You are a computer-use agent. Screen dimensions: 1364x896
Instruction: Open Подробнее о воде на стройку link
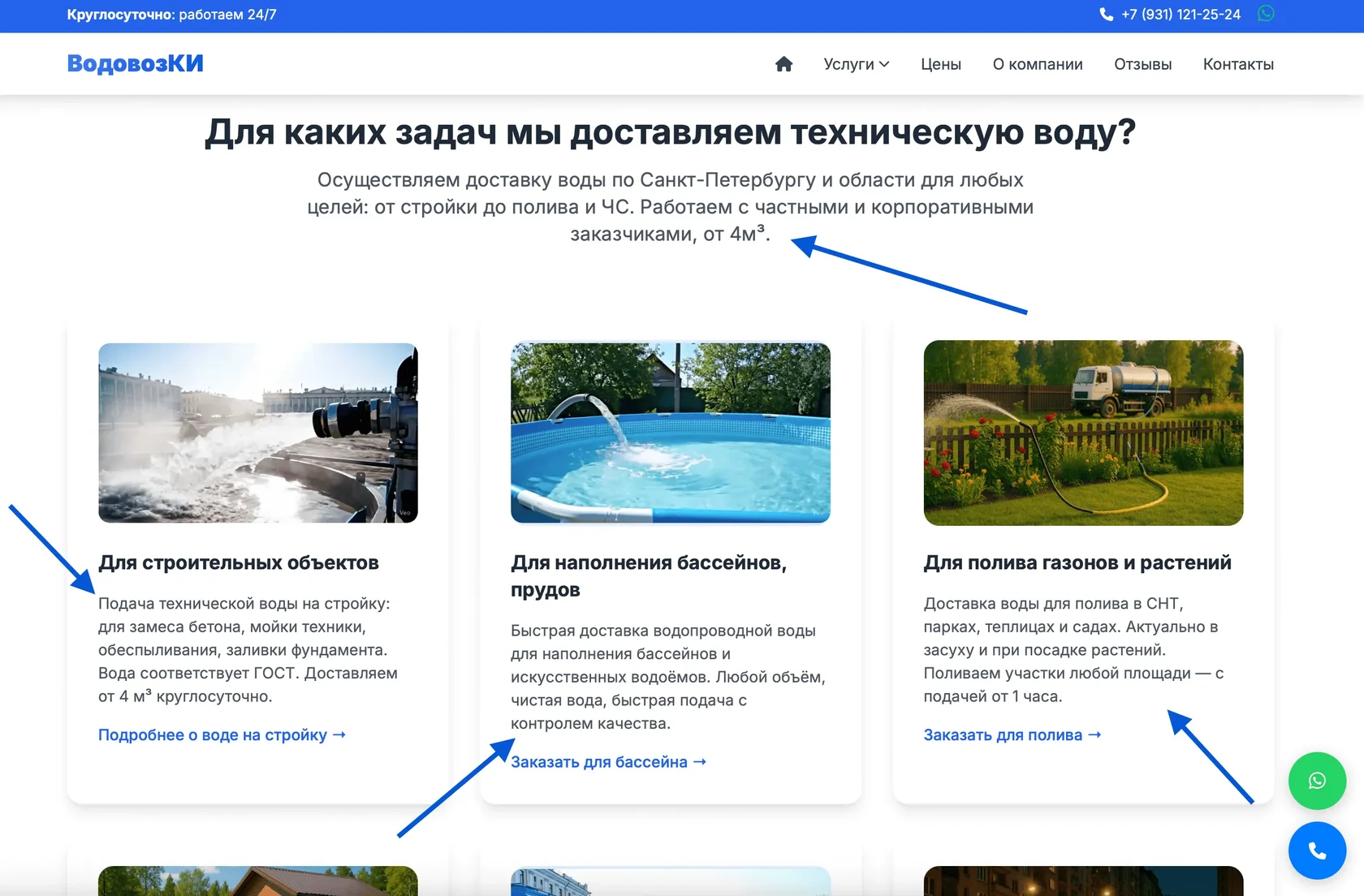222,734
